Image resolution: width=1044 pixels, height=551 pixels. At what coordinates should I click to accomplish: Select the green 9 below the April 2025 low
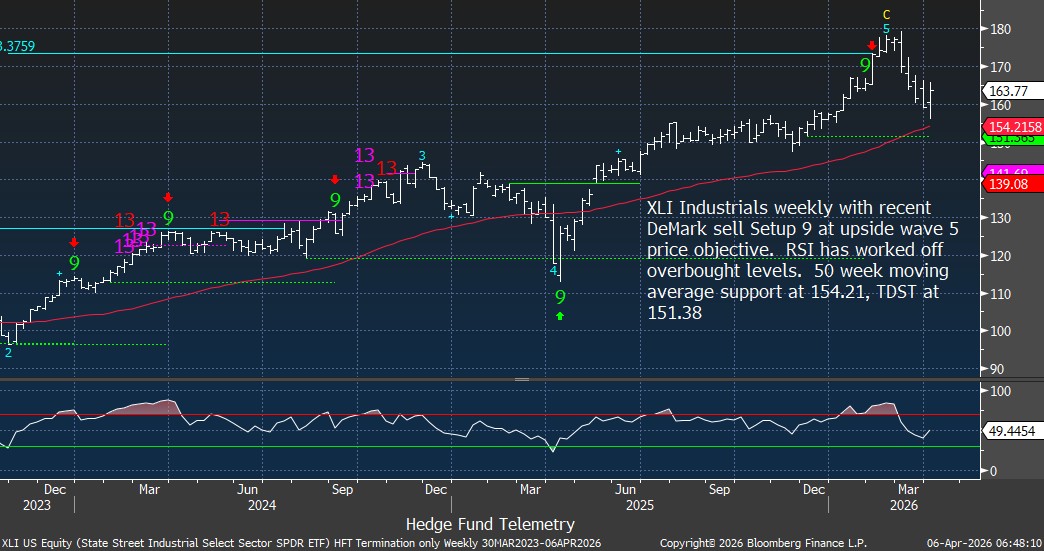click(x=560, y=297)
